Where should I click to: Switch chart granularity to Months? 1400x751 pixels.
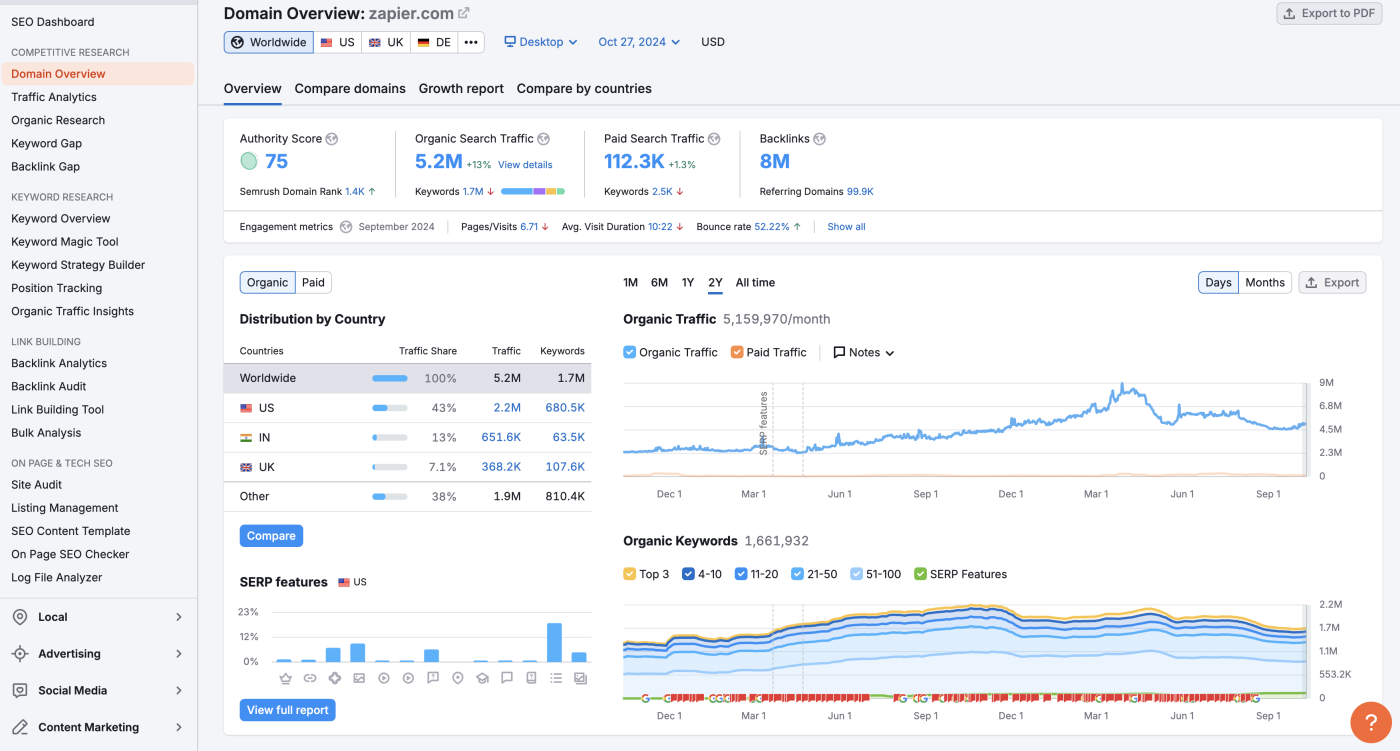pos(1265,283)
